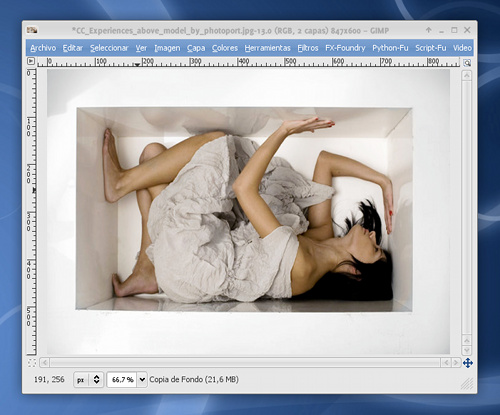
Task: Open the Herramientas menu
Action: point(267,48)
